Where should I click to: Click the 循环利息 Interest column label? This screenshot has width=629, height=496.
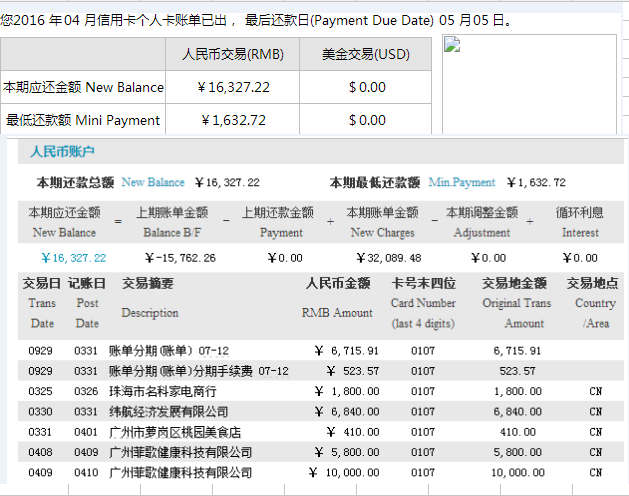tap(579, 221)
